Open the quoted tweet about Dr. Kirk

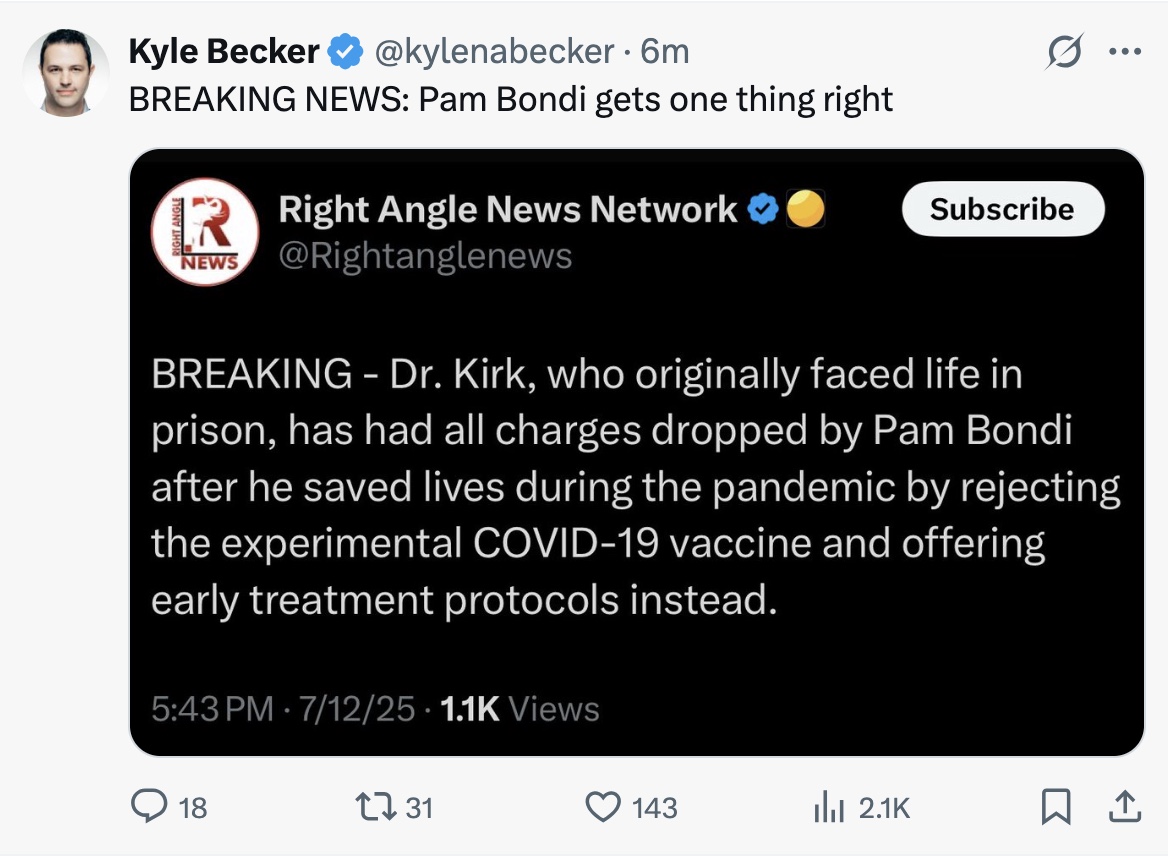636,486
